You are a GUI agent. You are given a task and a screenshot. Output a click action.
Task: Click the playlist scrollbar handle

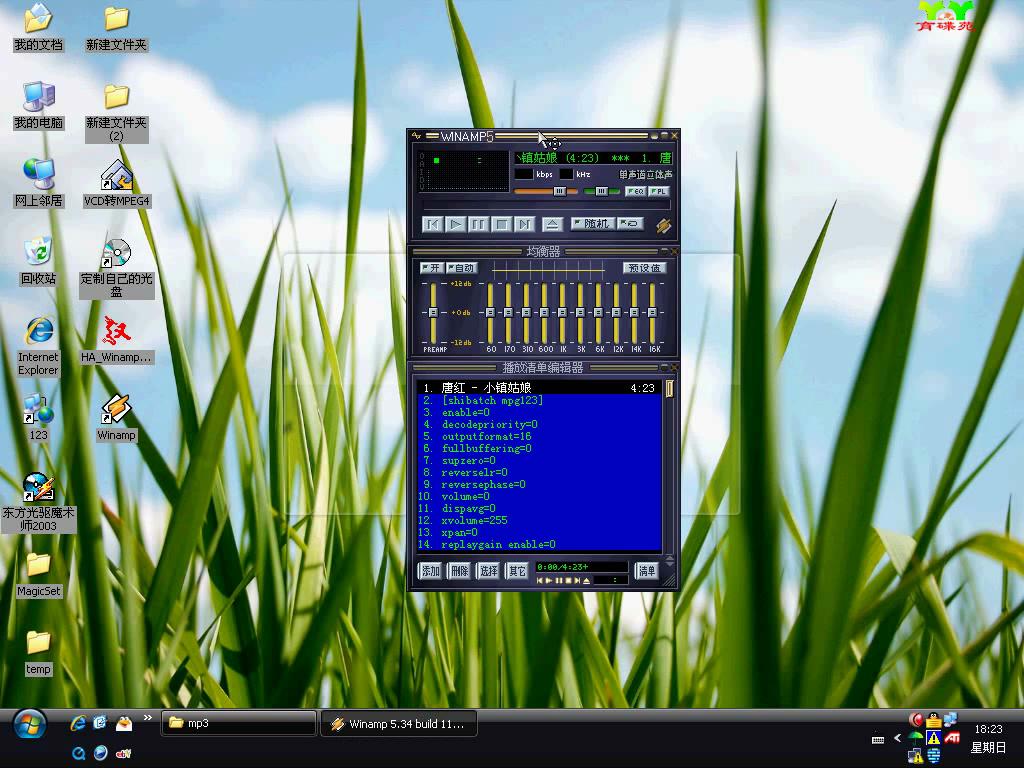pyautogui.click(x=669, y=389)
